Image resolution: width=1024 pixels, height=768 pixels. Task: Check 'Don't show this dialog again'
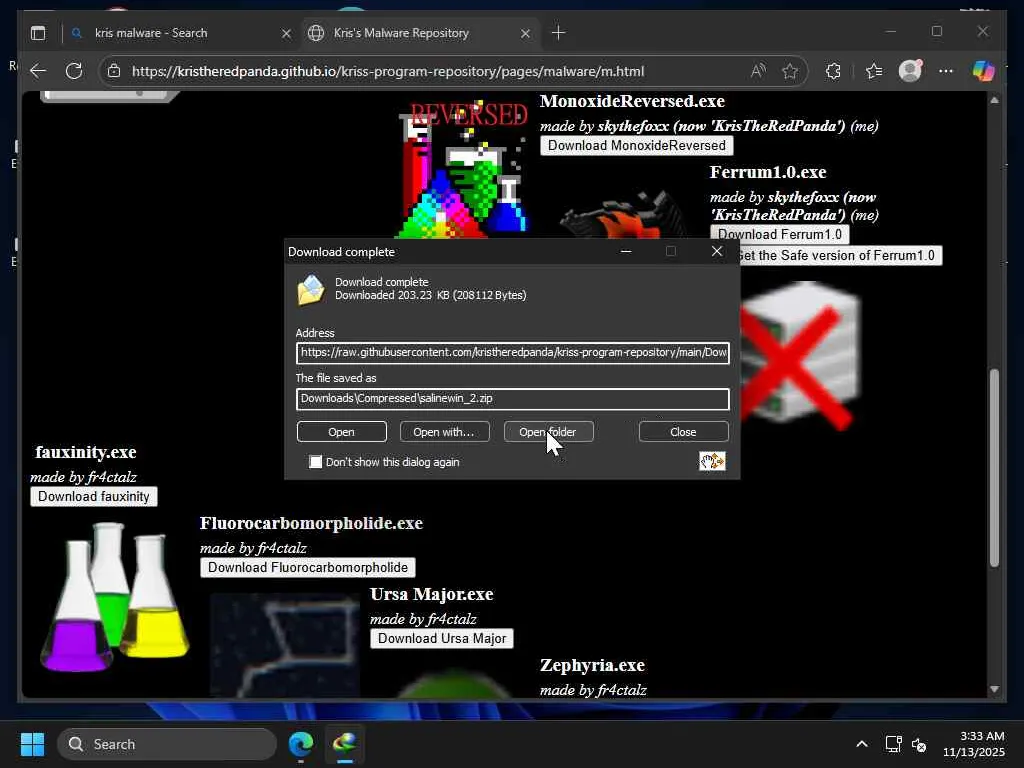point(315,462)
